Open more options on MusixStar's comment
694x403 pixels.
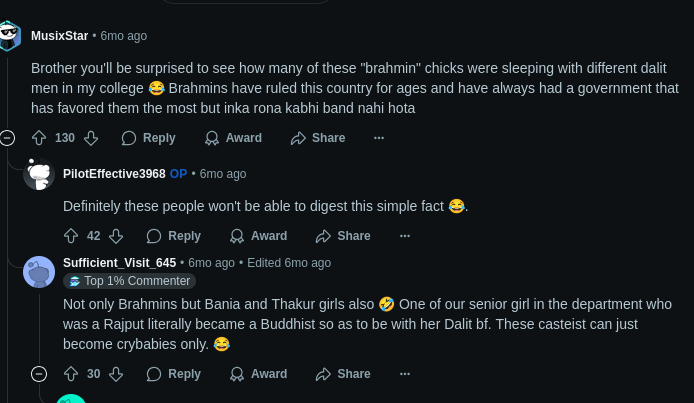[379, 138]
